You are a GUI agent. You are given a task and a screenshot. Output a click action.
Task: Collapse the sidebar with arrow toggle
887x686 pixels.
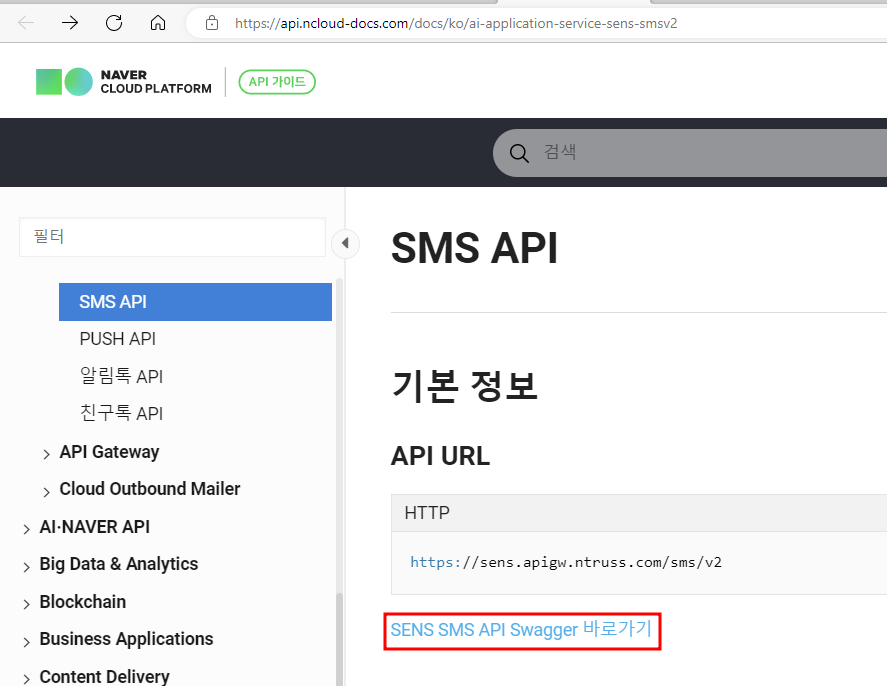pyautogui.click(x=345, y=244)
